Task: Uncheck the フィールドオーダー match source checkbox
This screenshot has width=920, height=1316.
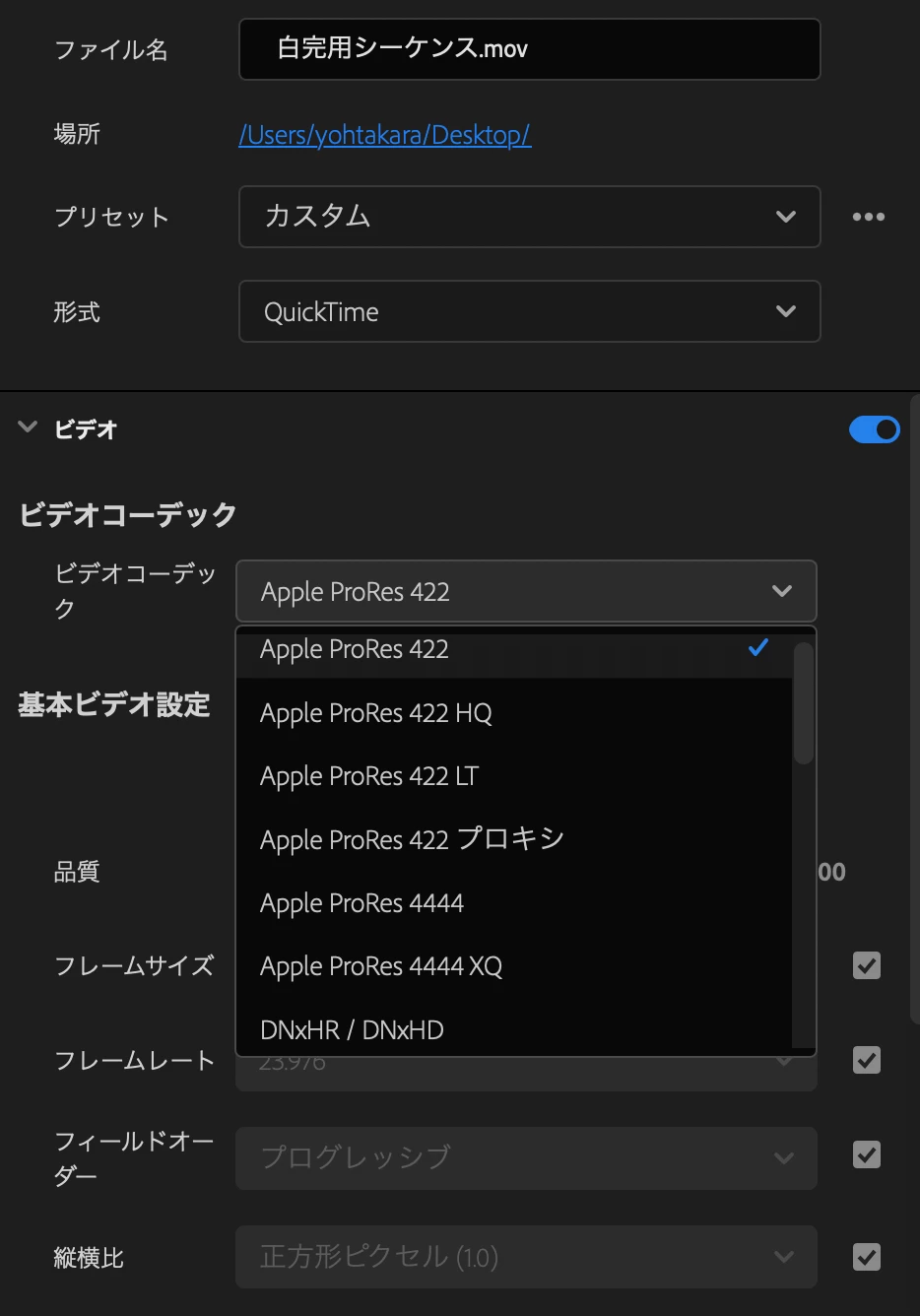Action: point(867,1154)
